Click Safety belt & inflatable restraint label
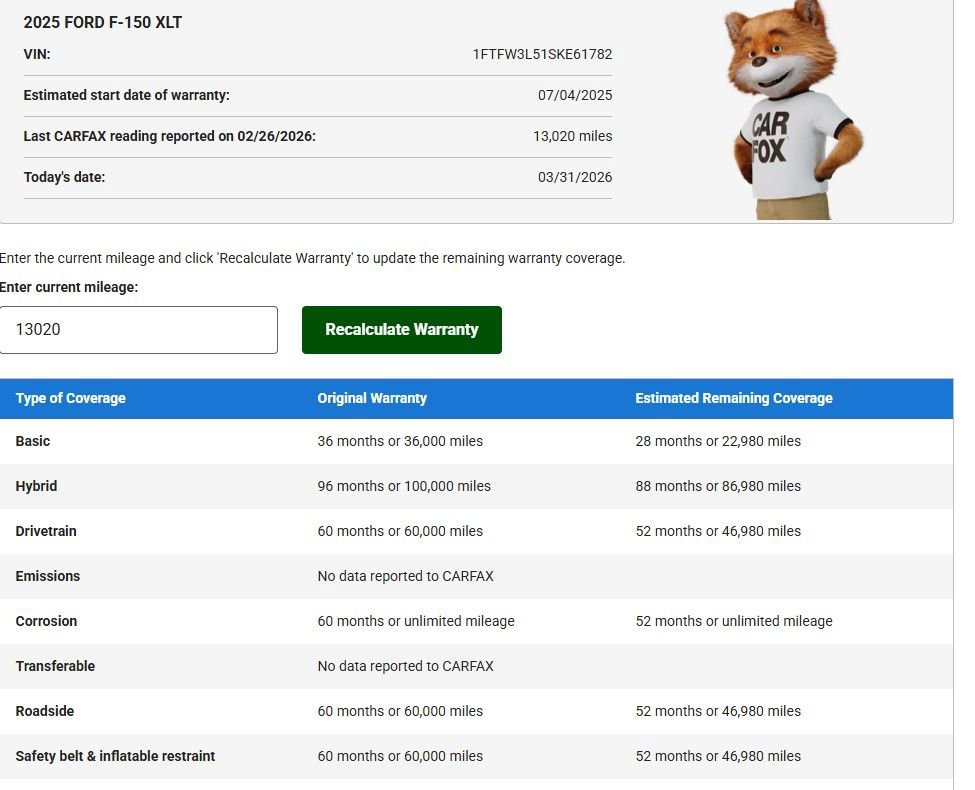This screenshot has width=975, height=790. 115,756
